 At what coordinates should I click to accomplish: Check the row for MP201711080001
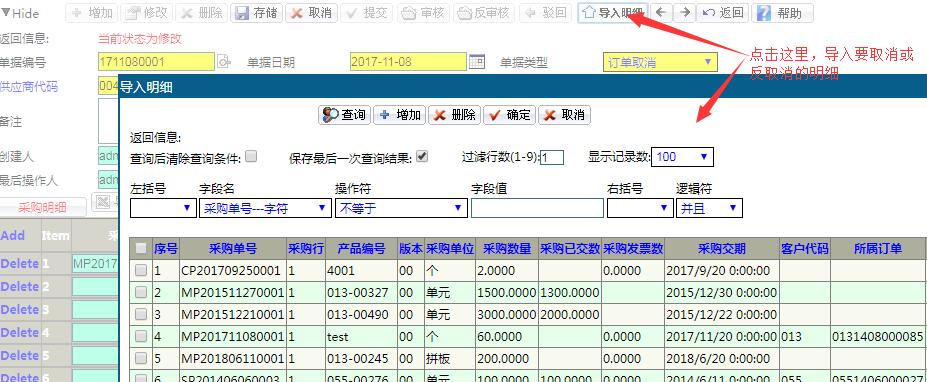(x=141, y=336)
